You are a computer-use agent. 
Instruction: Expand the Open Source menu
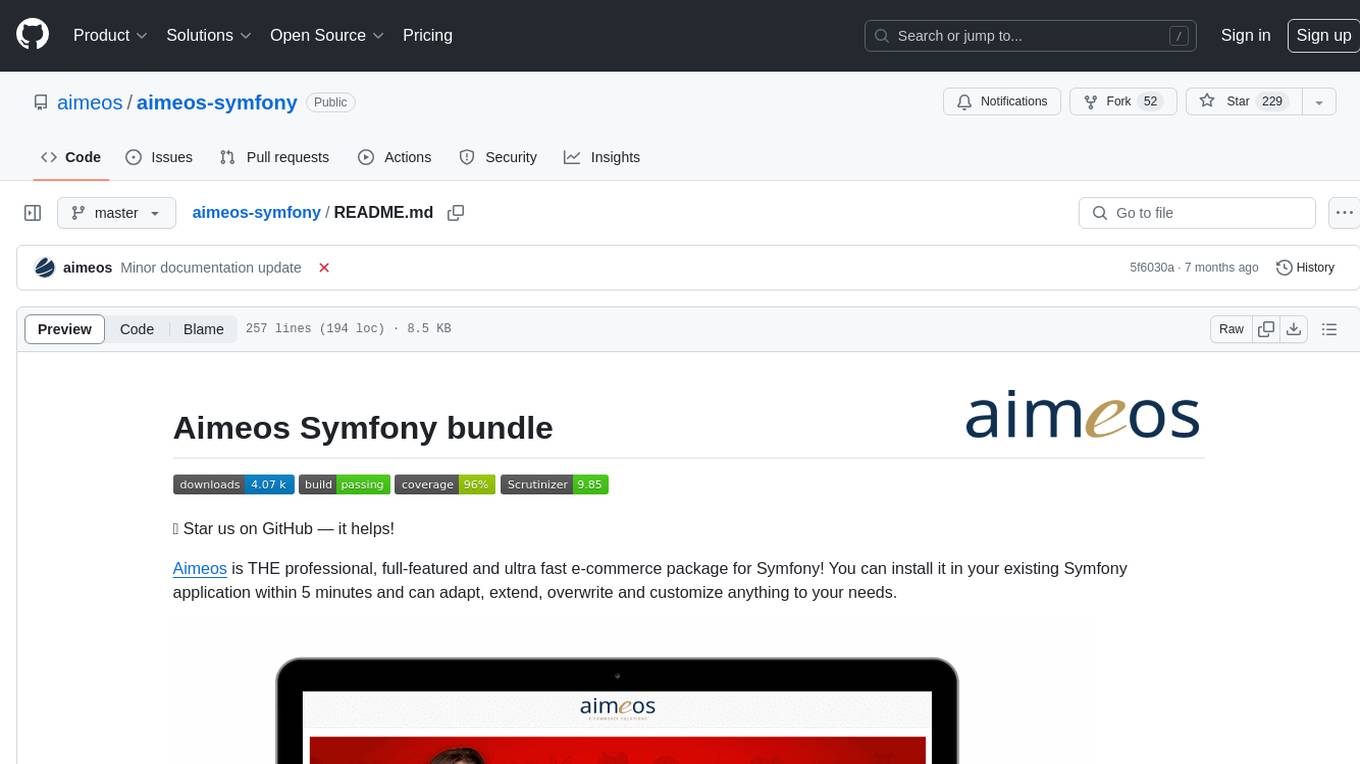point(327,35)
